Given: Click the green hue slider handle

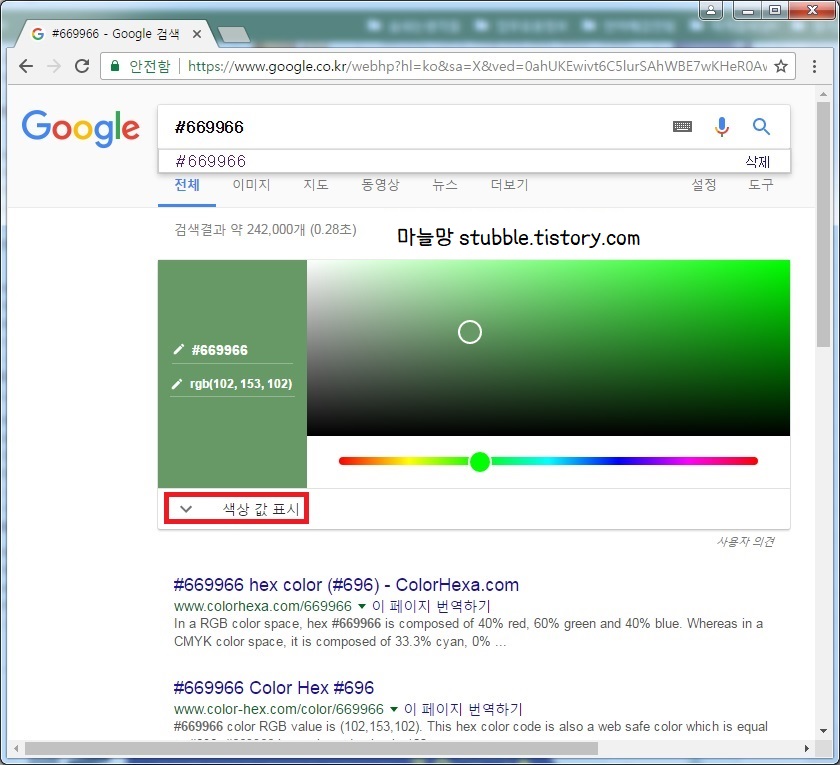Looking at the screenshot, I should (x=479, y=461).
